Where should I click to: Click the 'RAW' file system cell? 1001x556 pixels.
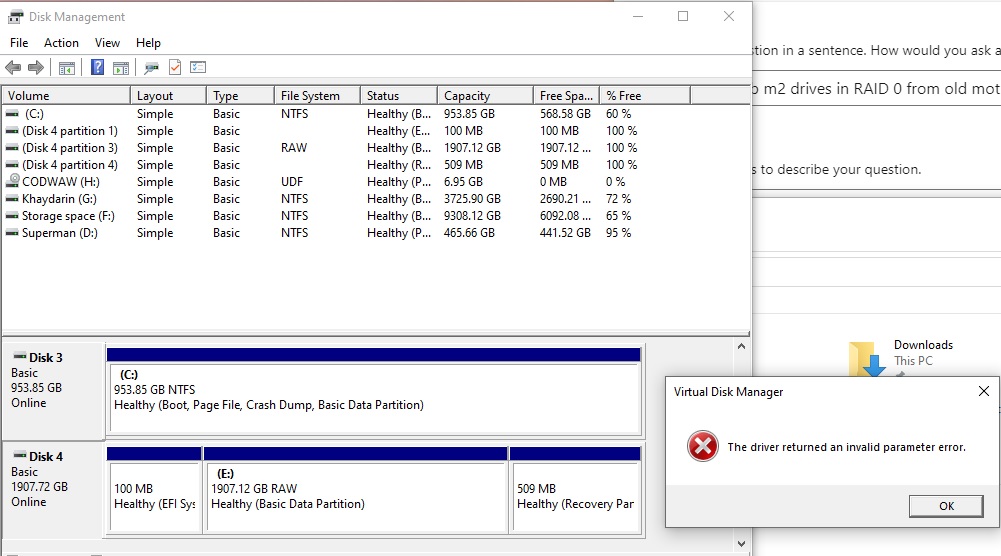point(294,147)
